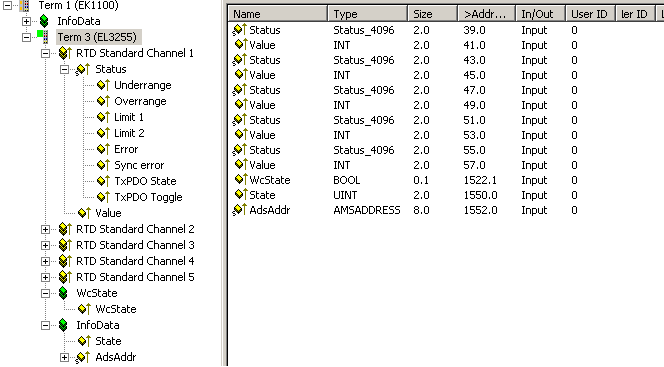The width and height of the screenshot is (664, 367).
Task: Click AMSADDRESS type cell
Action: coord(367,210)
